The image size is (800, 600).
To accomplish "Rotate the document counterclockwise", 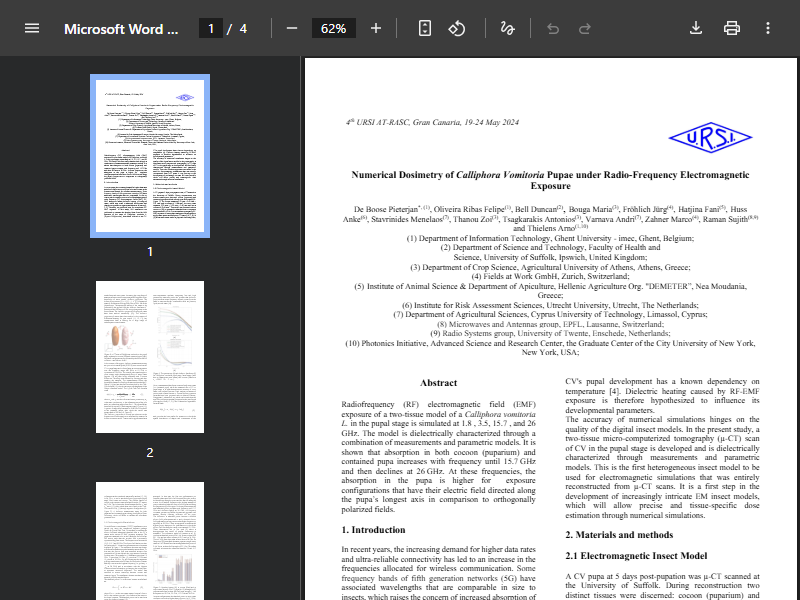I will 457,28.
